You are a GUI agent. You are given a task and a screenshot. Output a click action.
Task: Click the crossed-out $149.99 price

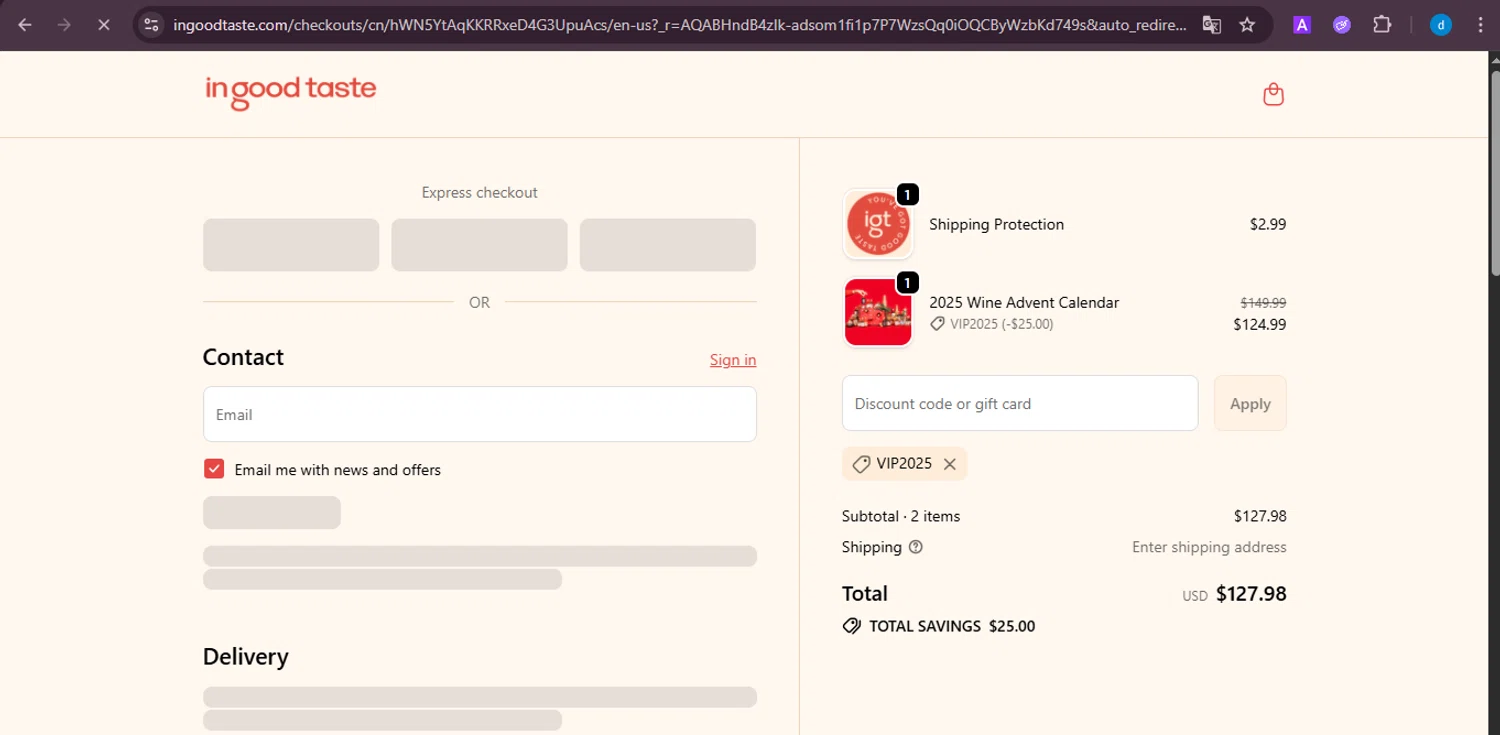click(x=1263, y=302)
